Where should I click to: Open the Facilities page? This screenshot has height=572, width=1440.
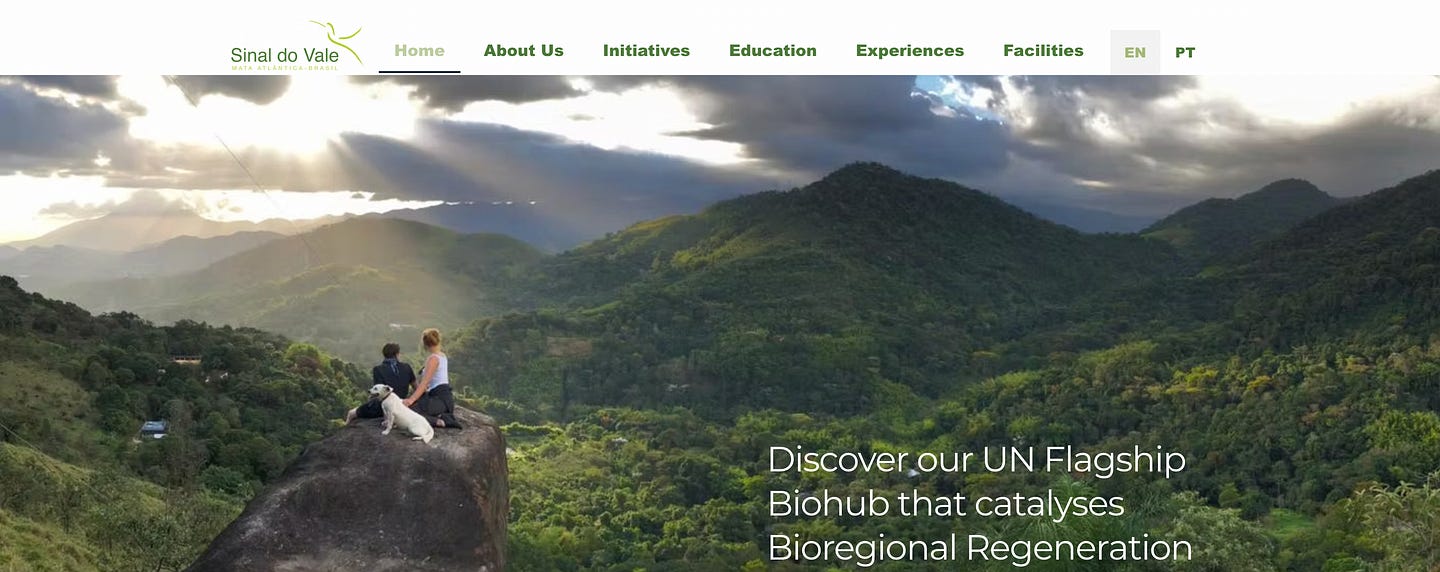(1043, 51)
